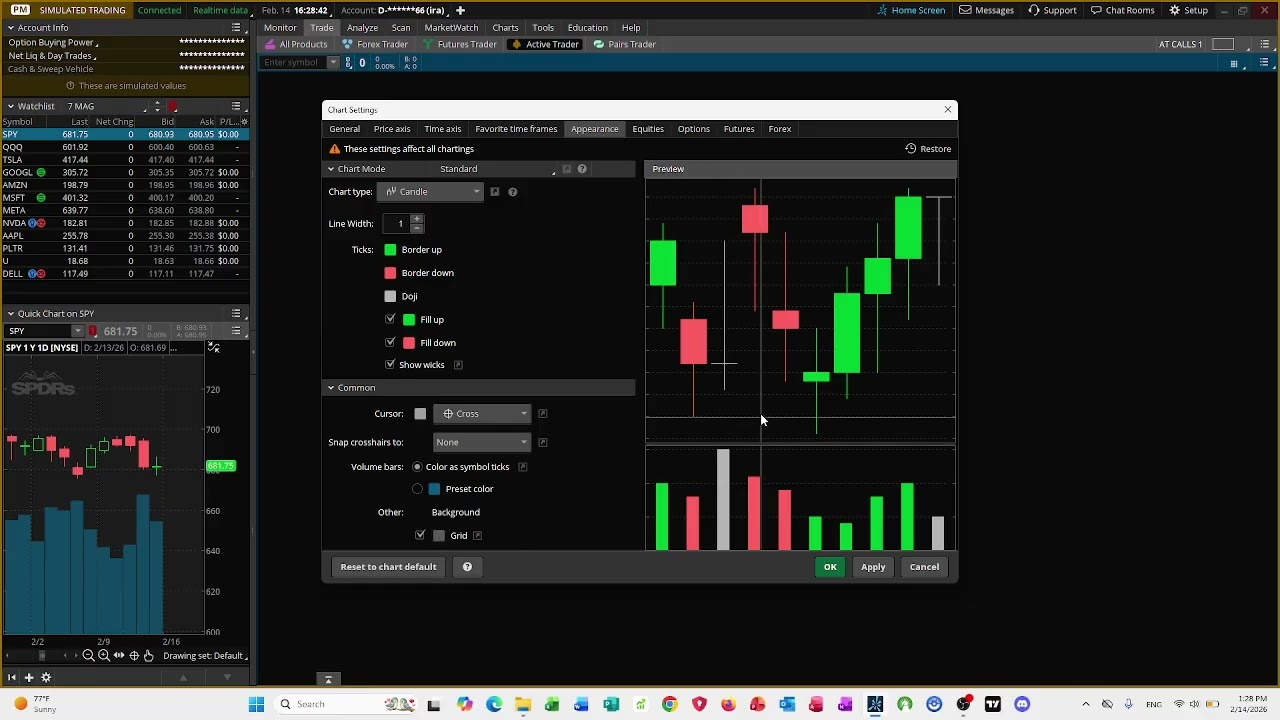This screenshot has height=720, width=1280.
Task: Click Windows Start button
Action: click(x=256, y=704)
